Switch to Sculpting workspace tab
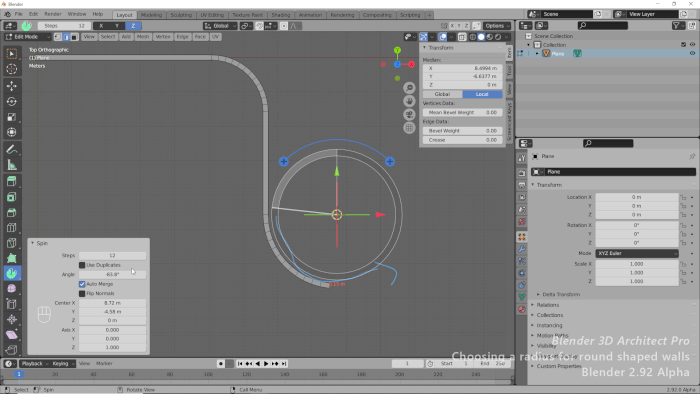Screen dimensions: 700x394 (x=181, y=15)
